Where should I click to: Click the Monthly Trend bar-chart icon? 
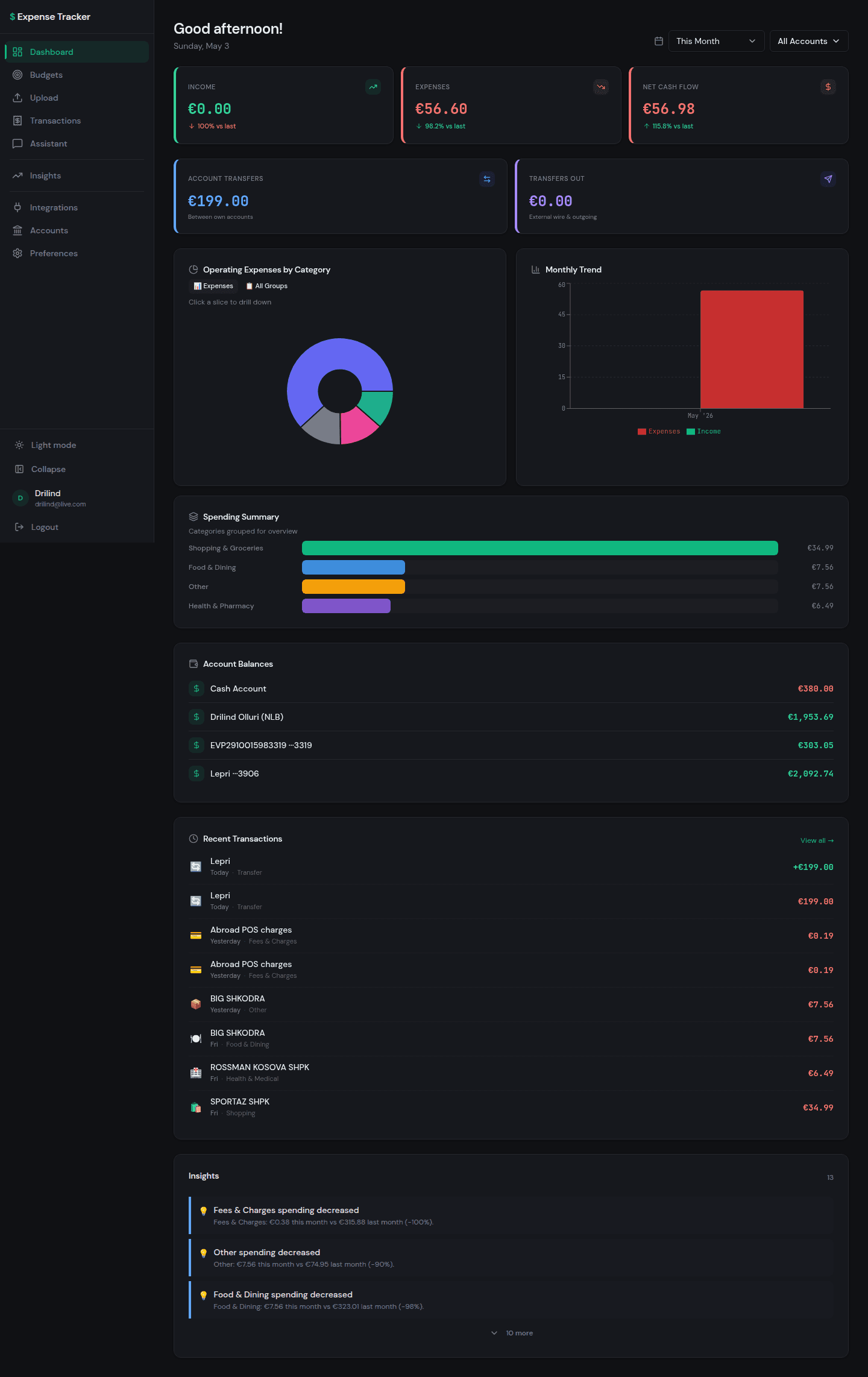coord(535,269)
